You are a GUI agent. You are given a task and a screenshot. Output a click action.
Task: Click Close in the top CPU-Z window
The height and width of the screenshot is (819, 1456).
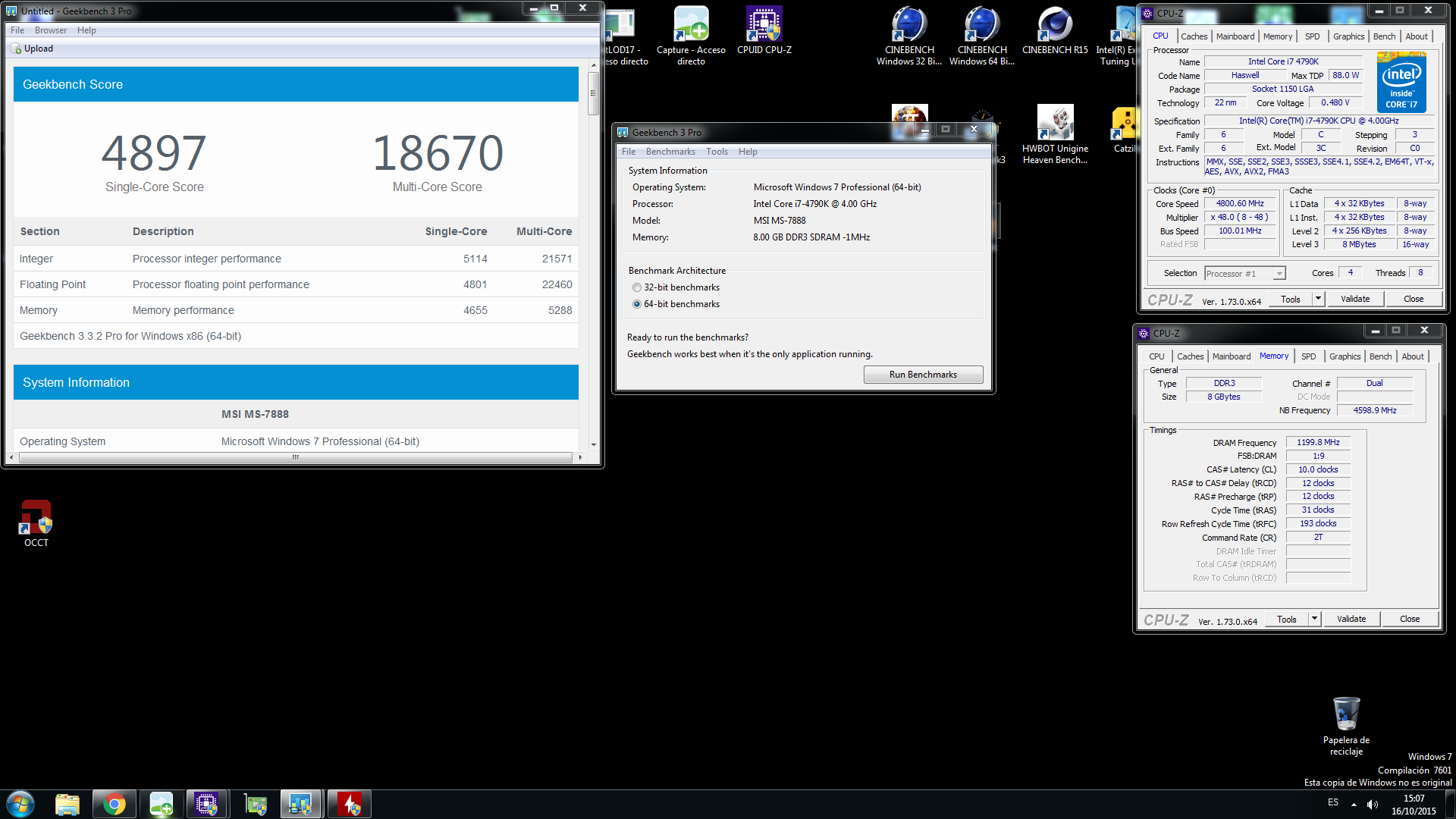1414,299
